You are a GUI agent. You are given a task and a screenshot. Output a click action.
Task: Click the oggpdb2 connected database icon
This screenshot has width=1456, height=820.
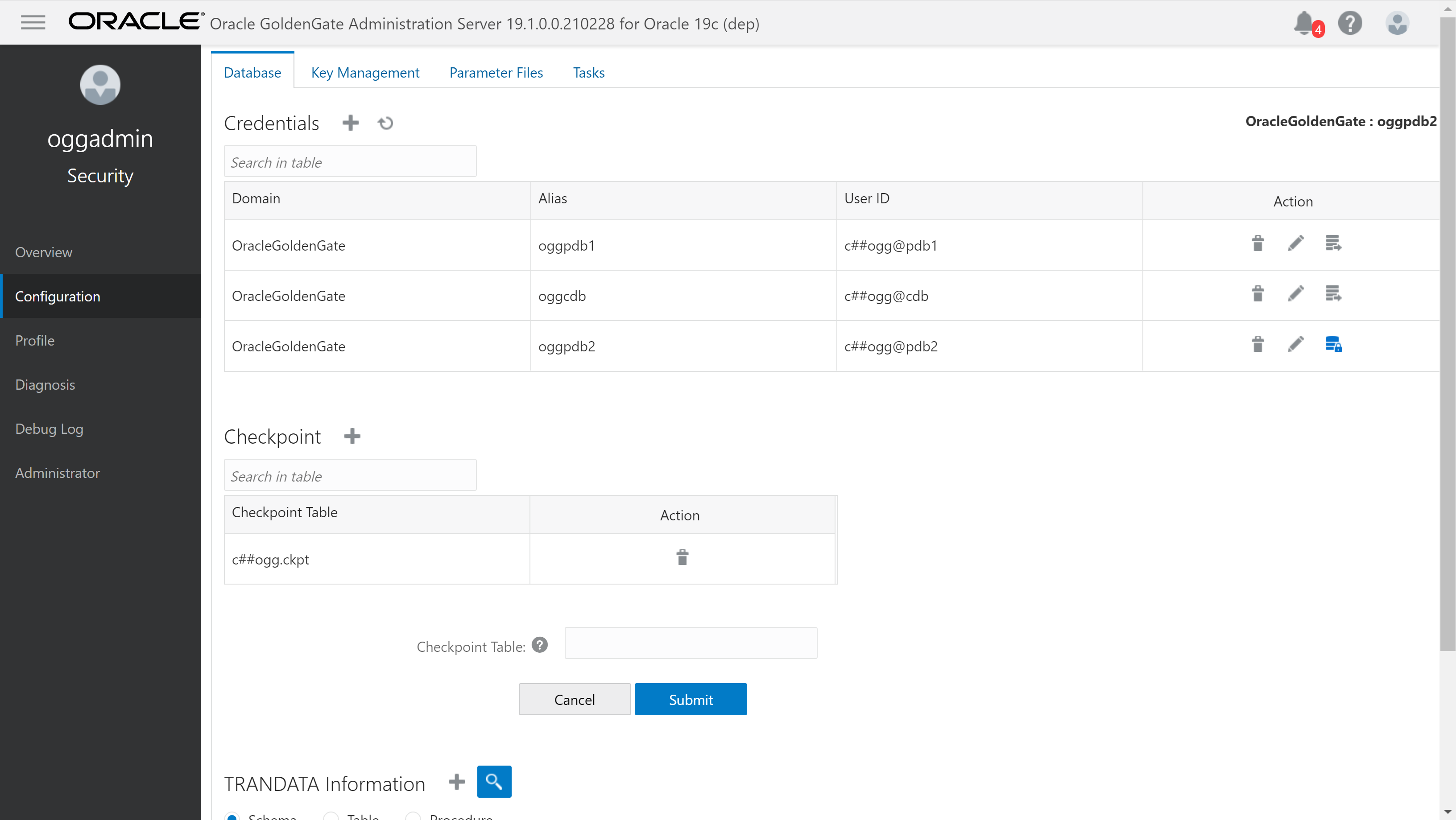pyautogui.click(x=1333, y=344)
